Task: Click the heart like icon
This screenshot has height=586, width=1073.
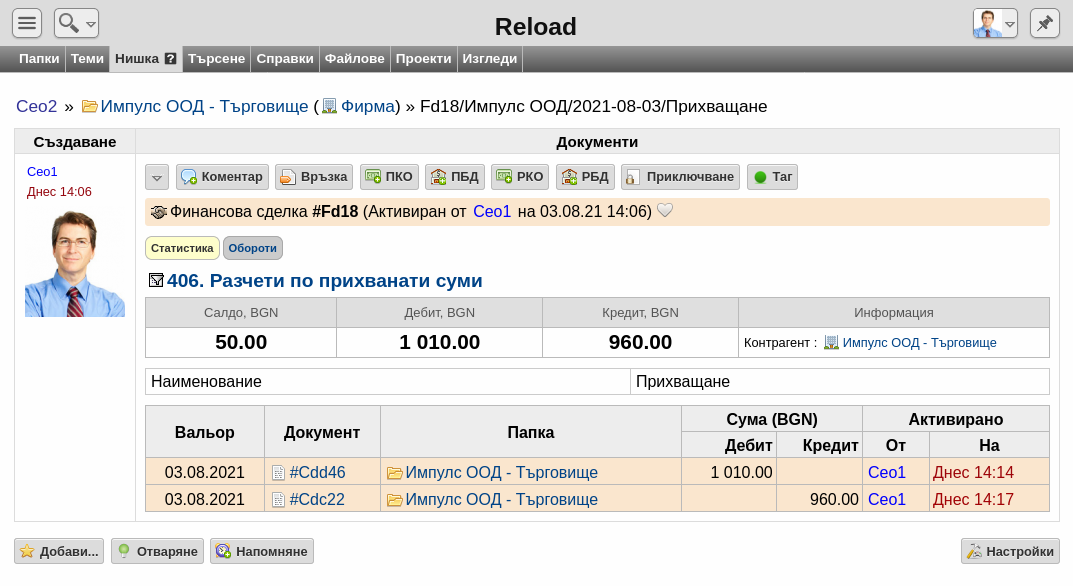Action: click(x=664, y=211)
